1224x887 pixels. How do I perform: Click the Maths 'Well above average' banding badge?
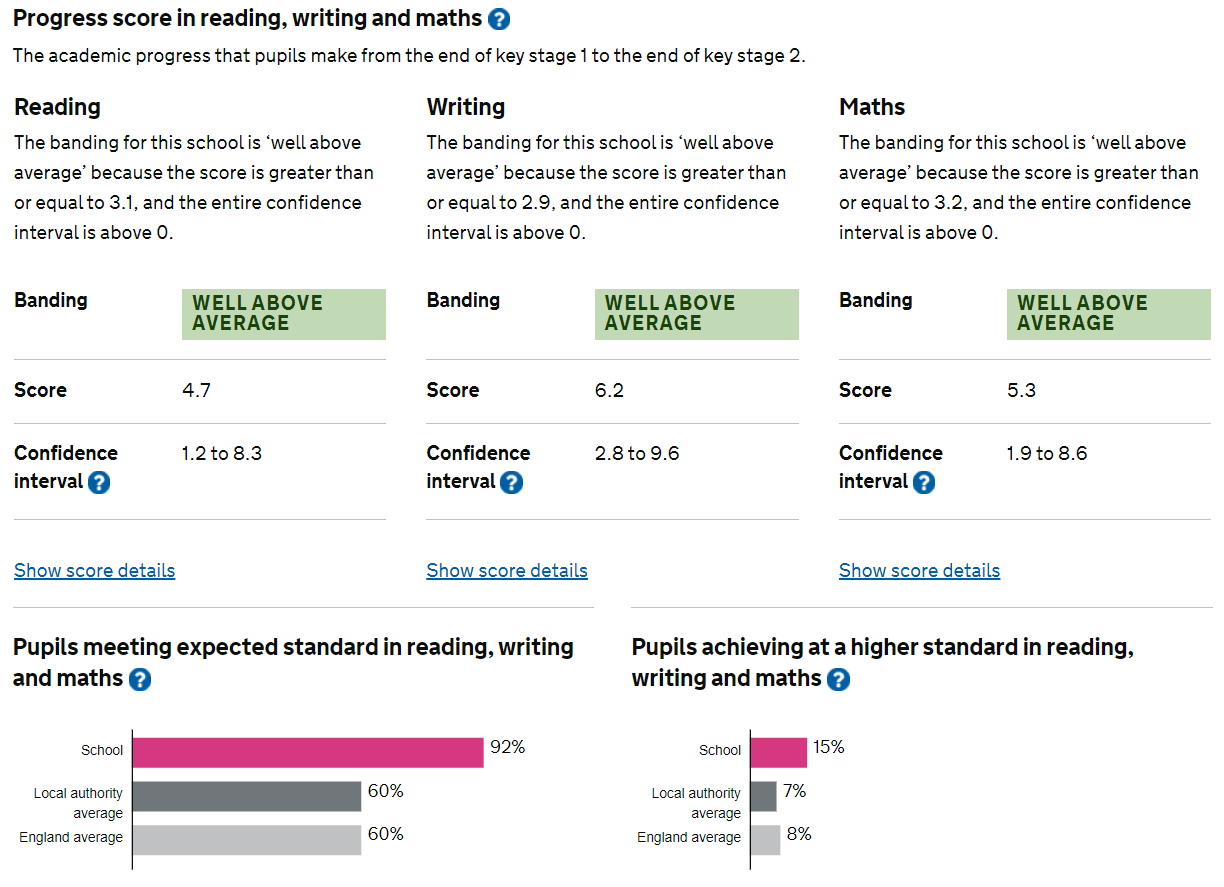point(1108,314)
